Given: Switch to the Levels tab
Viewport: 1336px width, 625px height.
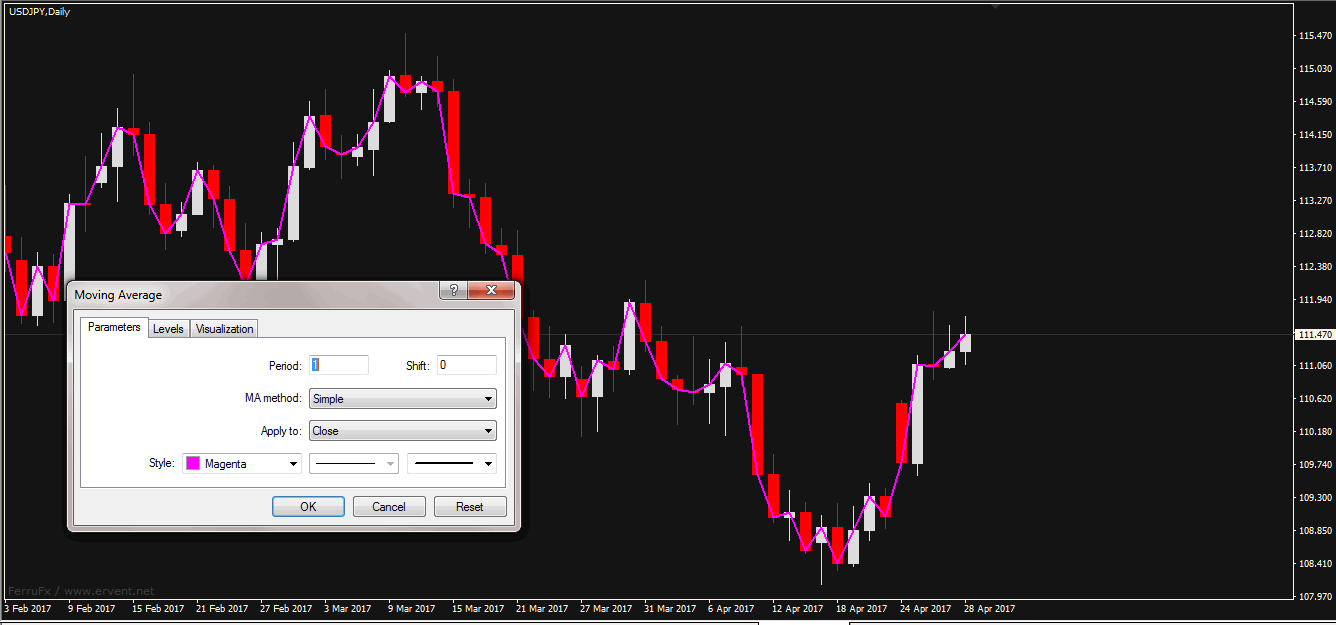Looking at the screenshot, I should [x=168, y=329].
